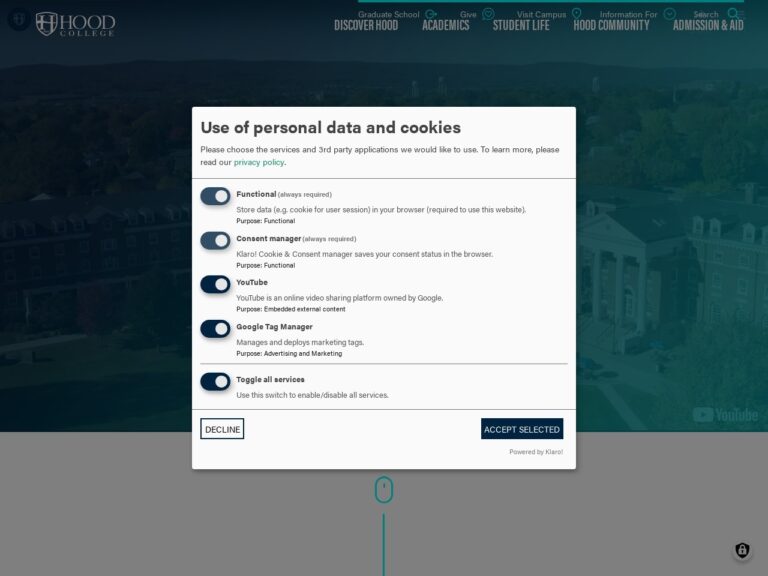Click the YouTube logo on the video
The height and width of the screenshot is (576, 768).
click(725, 415)
